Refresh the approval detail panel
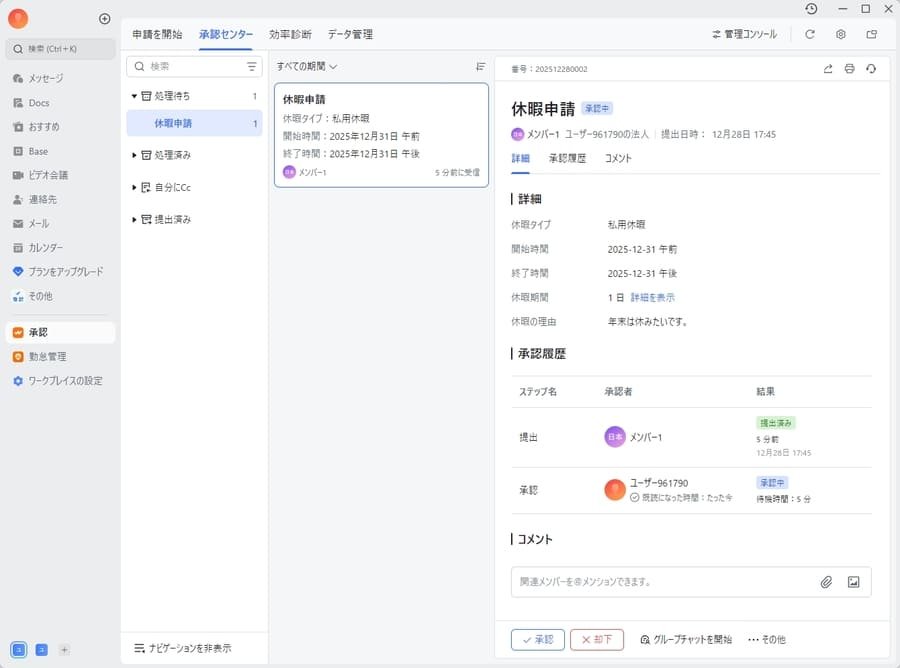900x668 pixels. [871, 69]
